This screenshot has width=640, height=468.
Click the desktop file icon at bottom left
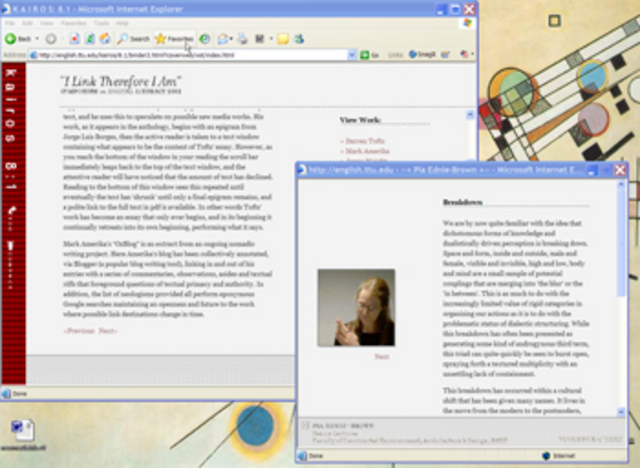(x=23, y=430)
